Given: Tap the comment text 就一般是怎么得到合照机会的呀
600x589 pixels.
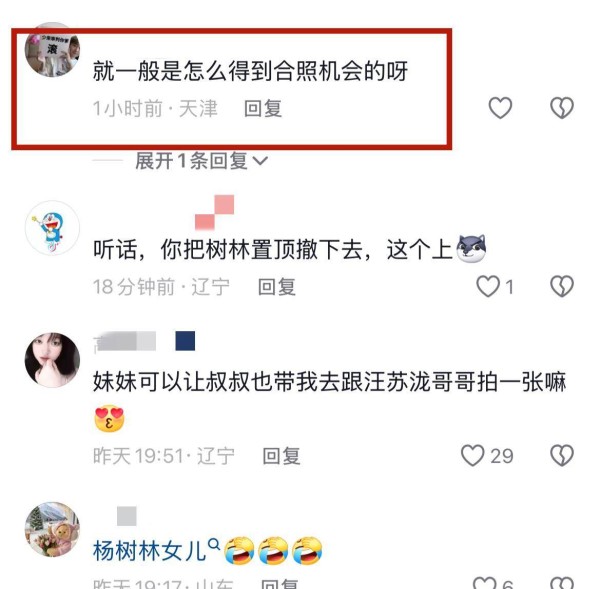Looking at the screenshot, I should click(250, 71).
